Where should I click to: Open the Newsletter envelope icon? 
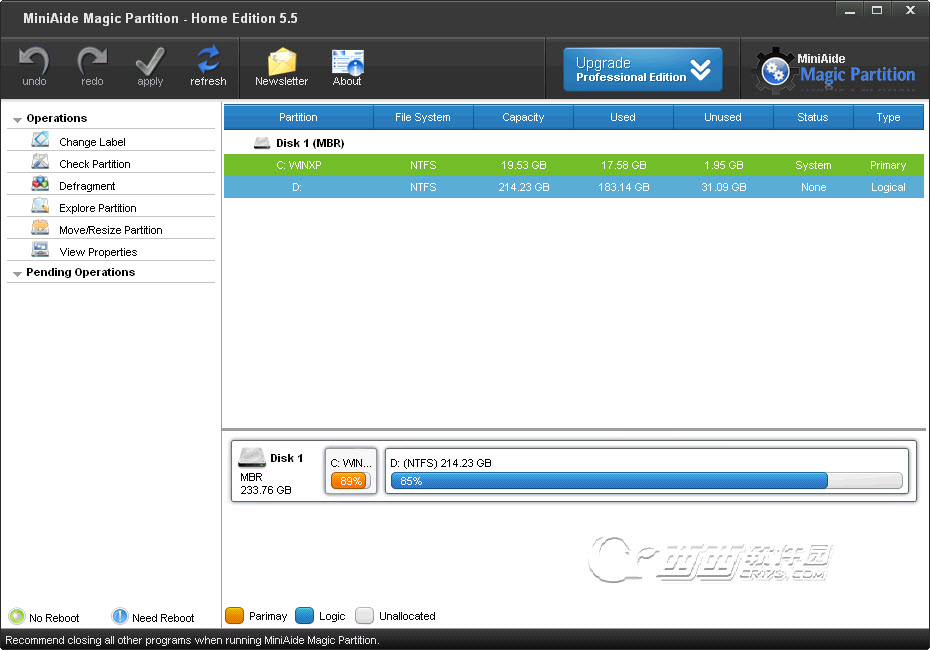point(282,62)
